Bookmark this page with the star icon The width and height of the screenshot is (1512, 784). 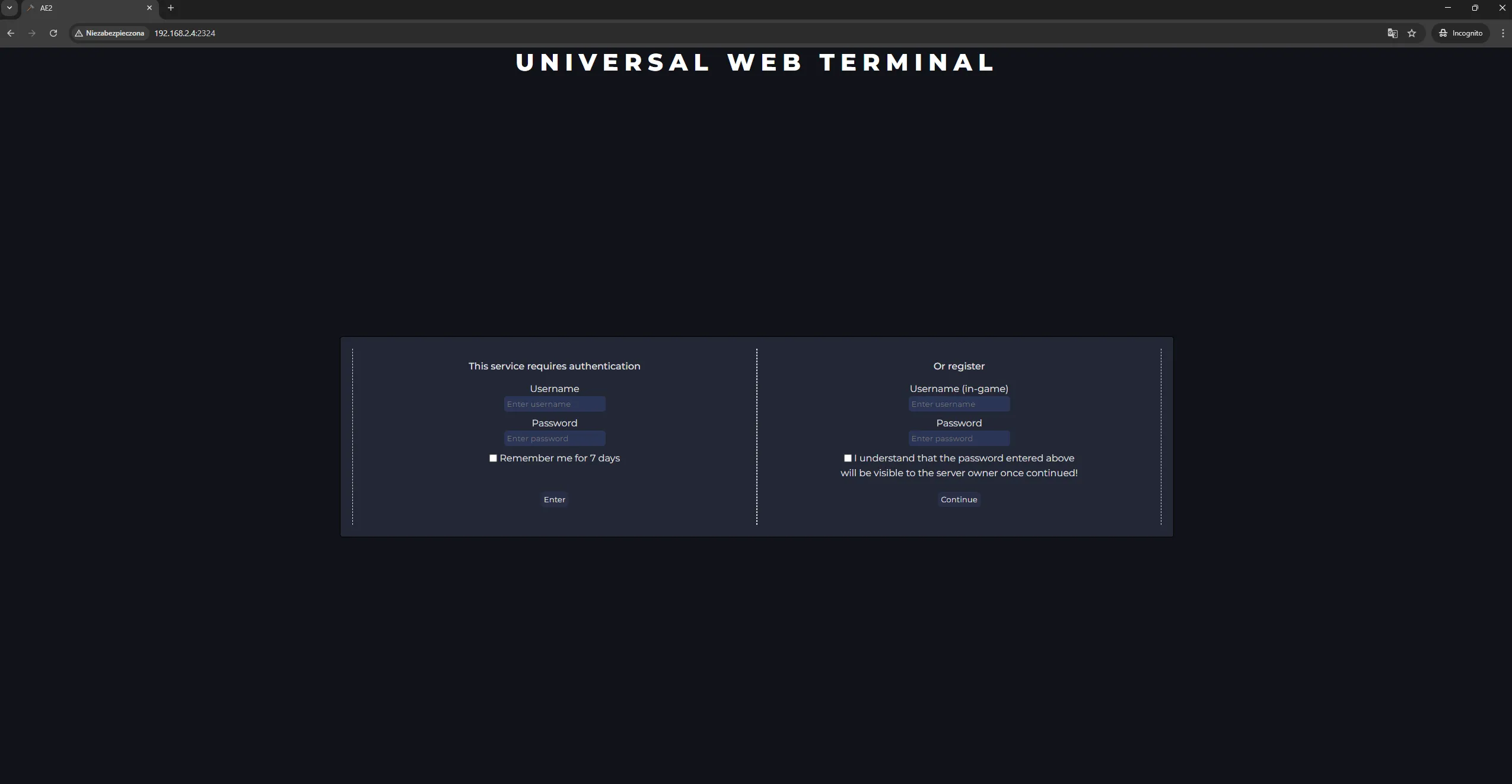(1412, 33)
